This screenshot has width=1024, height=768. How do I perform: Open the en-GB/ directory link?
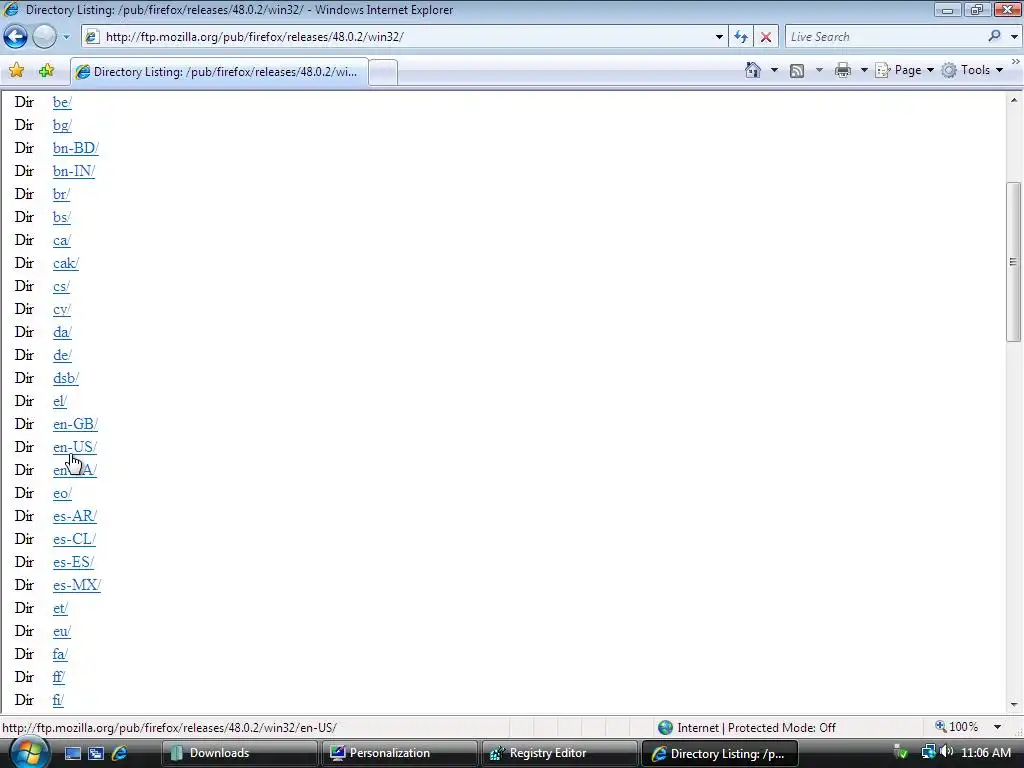(75, 424)
